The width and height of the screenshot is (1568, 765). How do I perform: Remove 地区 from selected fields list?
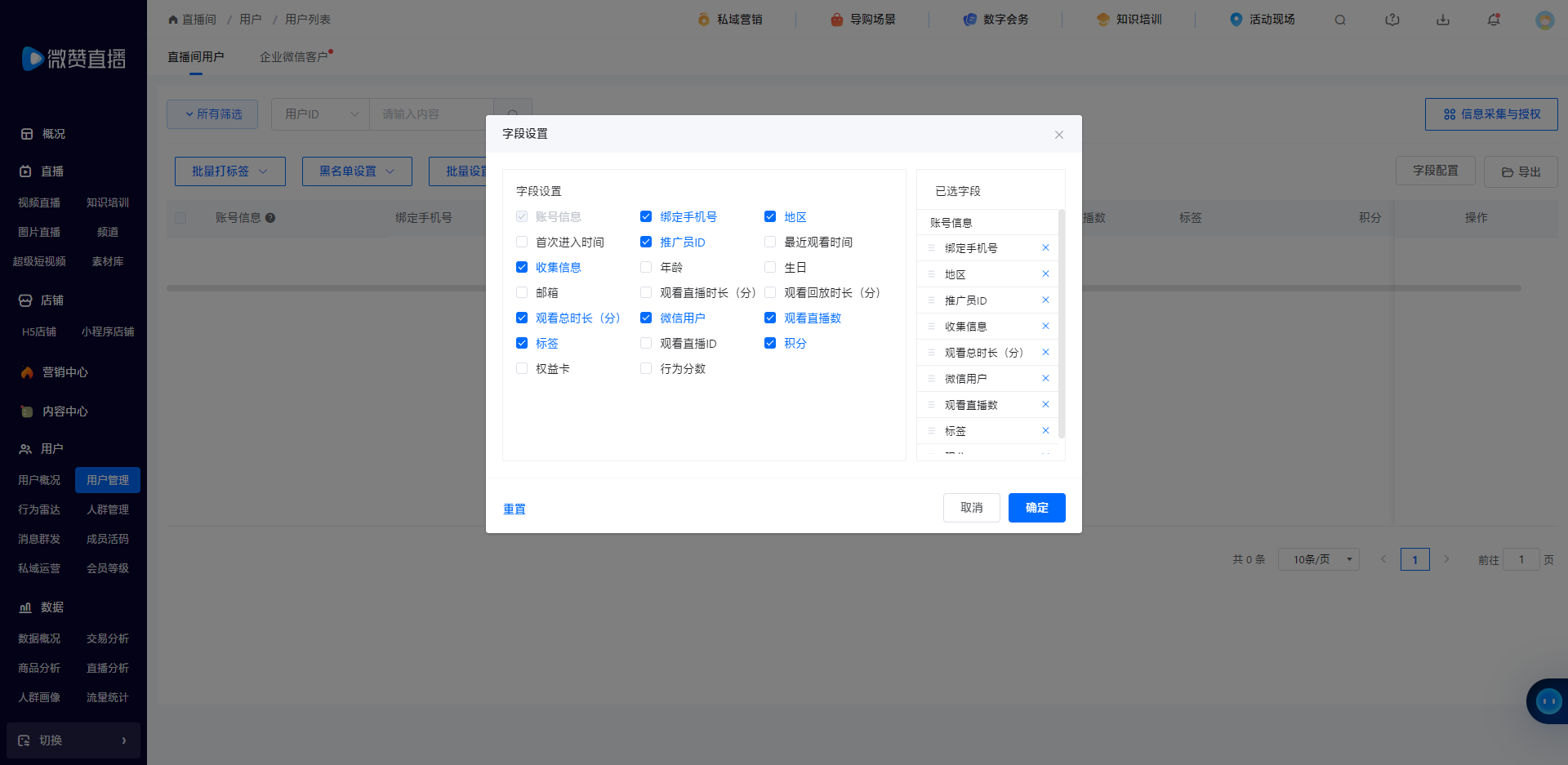click(x=1045, y=274)
